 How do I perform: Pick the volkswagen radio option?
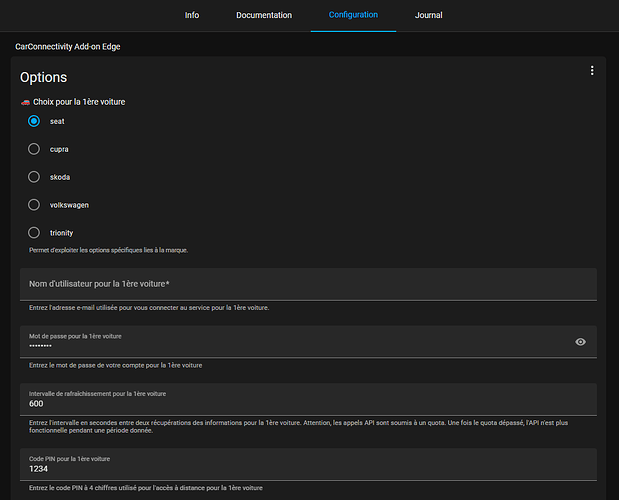34,205
